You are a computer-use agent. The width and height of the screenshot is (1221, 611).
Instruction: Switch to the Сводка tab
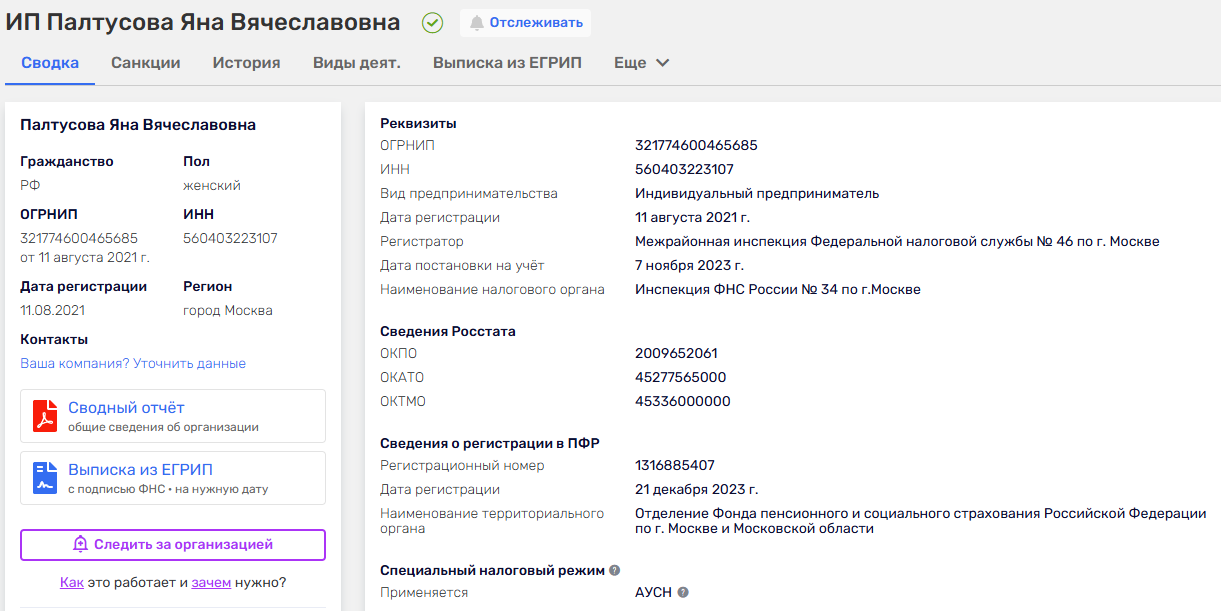coord(50,63)
